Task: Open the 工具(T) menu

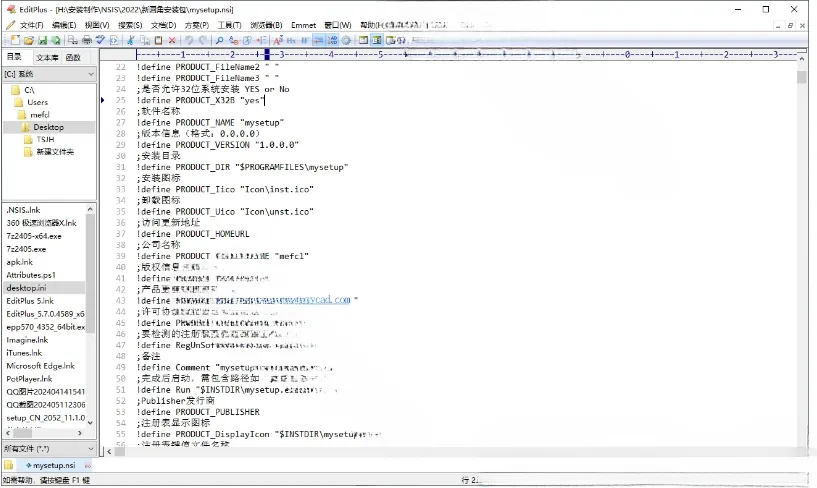Action: [x=229, y=25]
